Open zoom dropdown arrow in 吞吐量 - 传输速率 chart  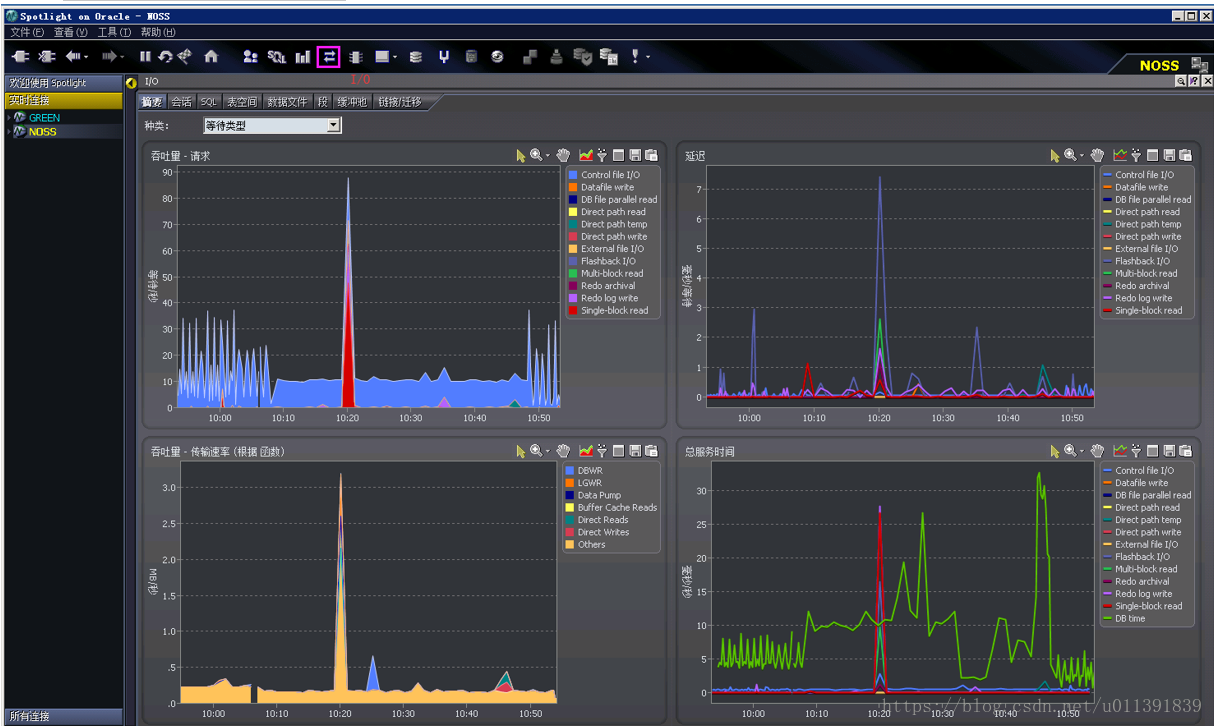point(548,451)
